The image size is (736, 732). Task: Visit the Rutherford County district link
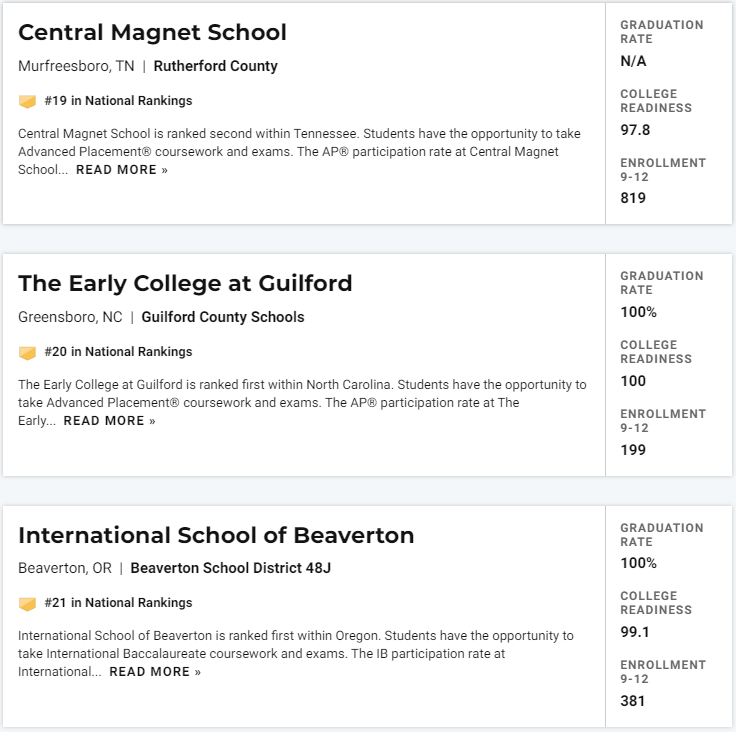215,66
